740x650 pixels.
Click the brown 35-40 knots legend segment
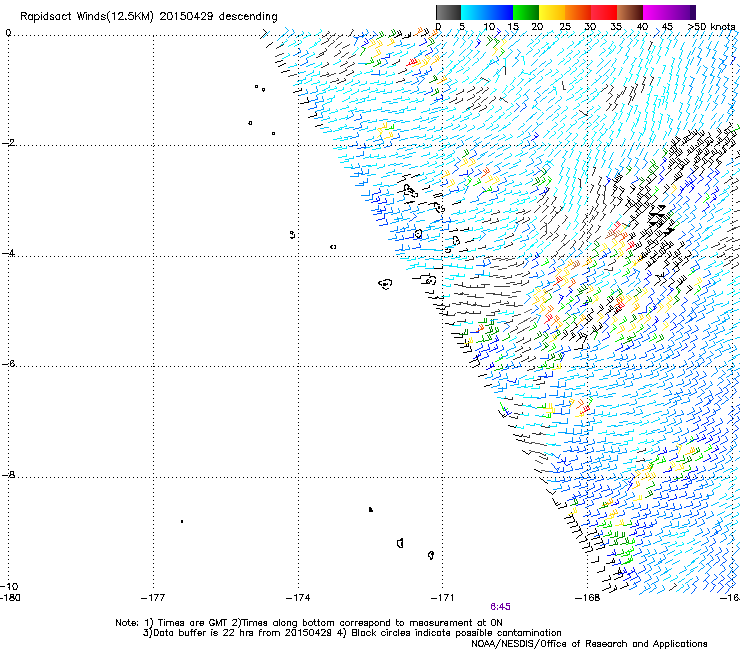[x=630, y=12]
